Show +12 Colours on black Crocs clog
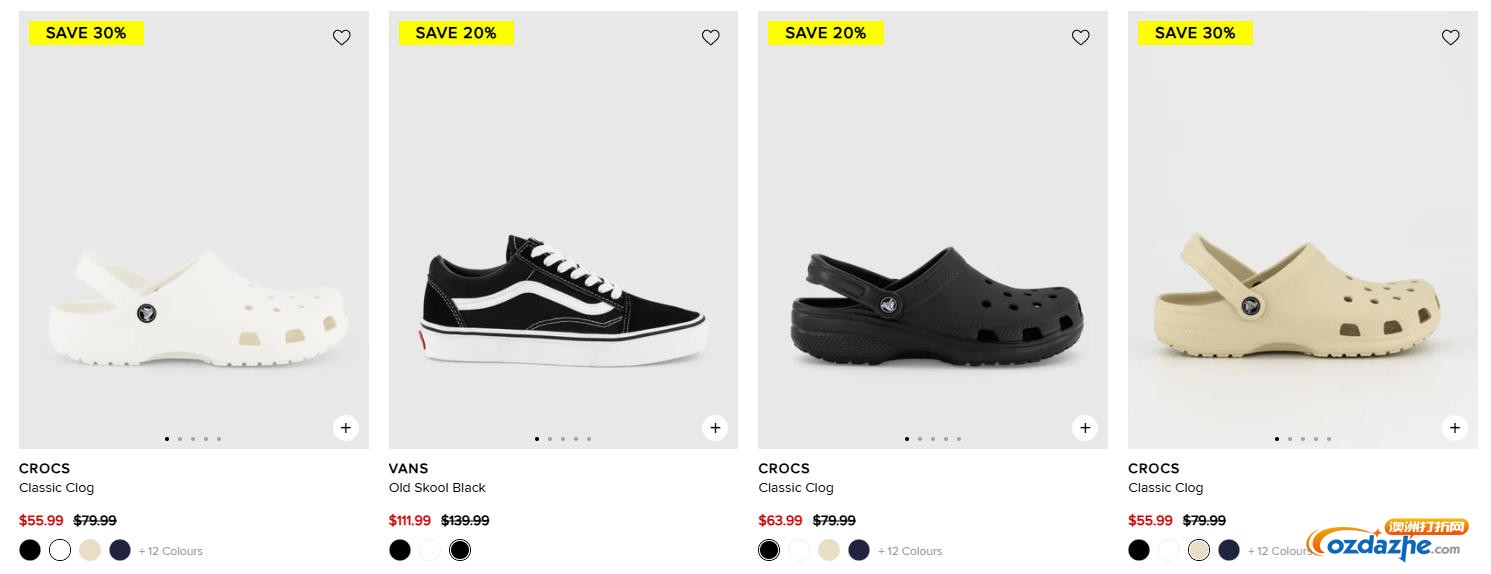The image size is (1491, 574). pos(910,551)
